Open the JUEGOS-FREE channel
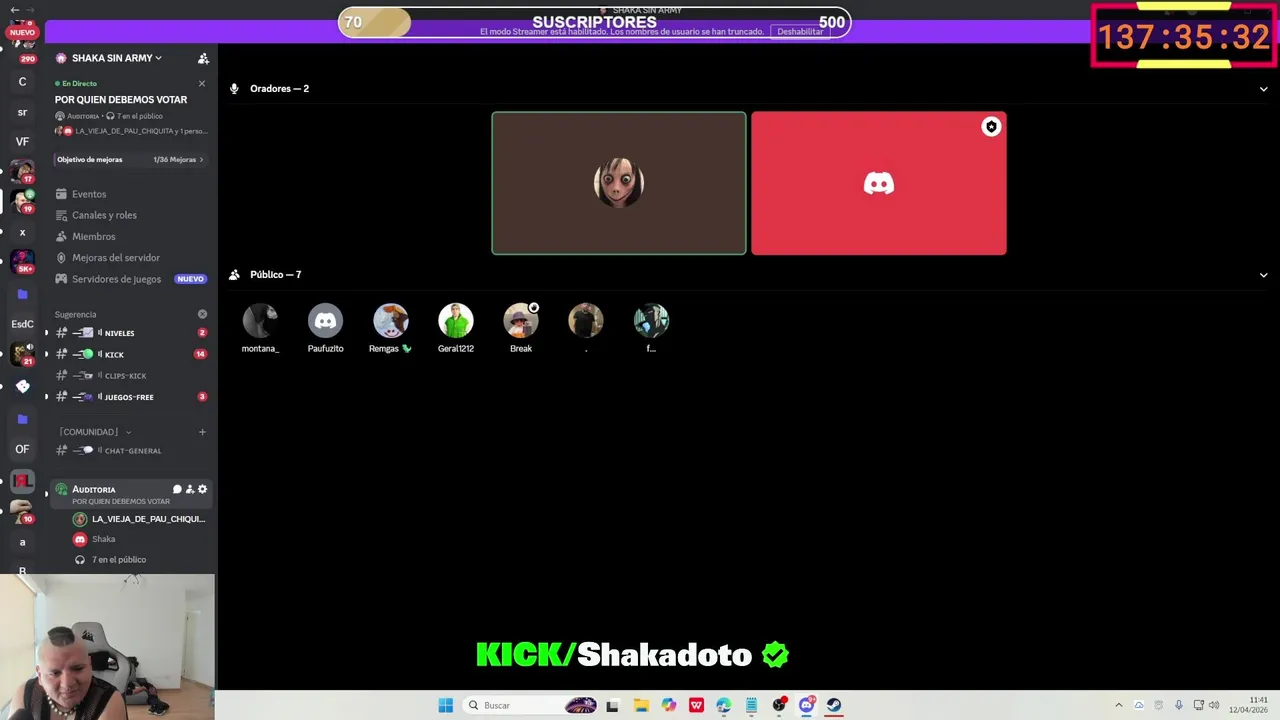This screenshot has height=720, width=1280. click(x=130, y=397)
